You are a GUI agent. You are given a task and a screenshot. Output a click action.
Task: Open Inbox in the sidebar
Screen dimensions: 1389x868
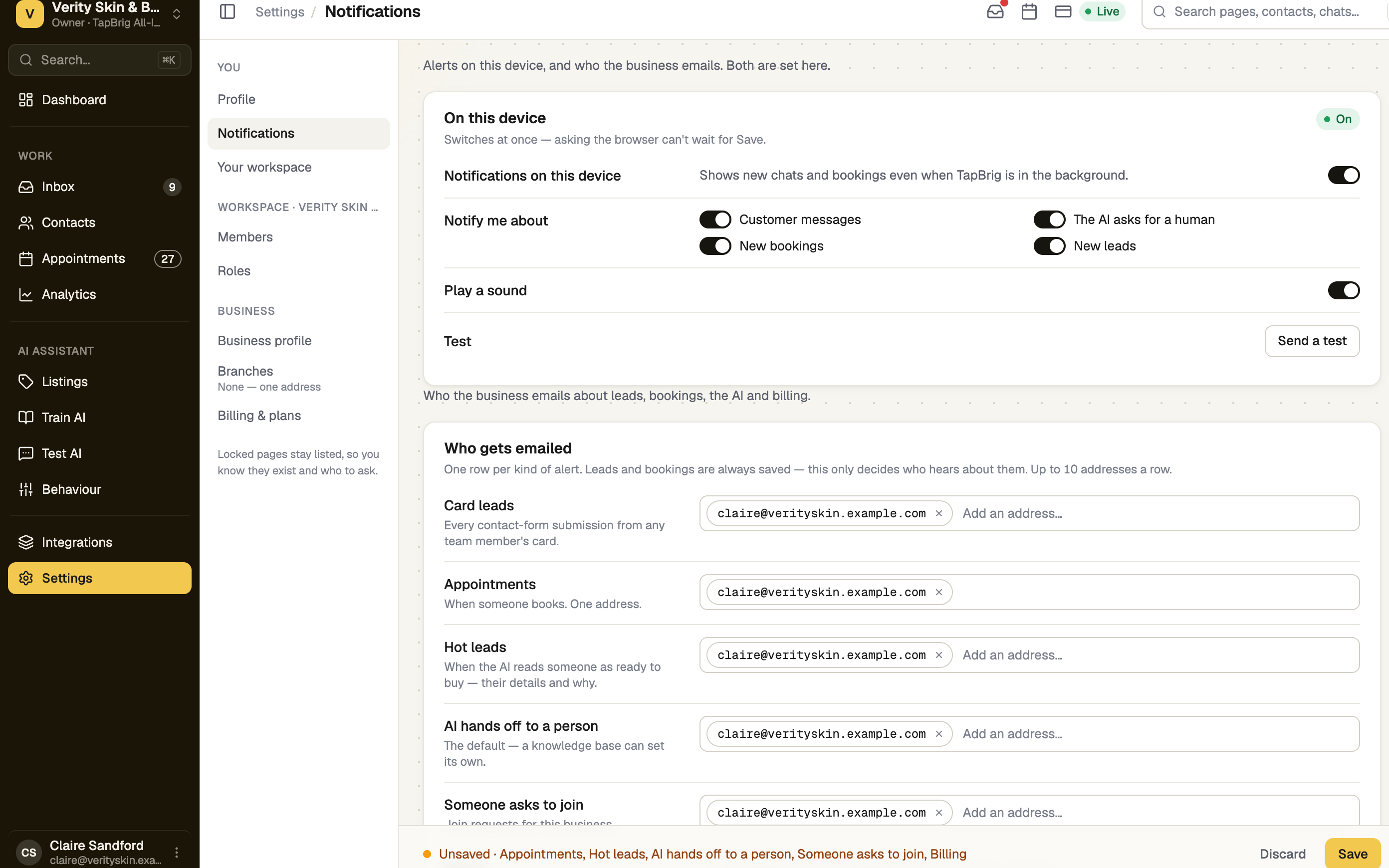(99, 187)
